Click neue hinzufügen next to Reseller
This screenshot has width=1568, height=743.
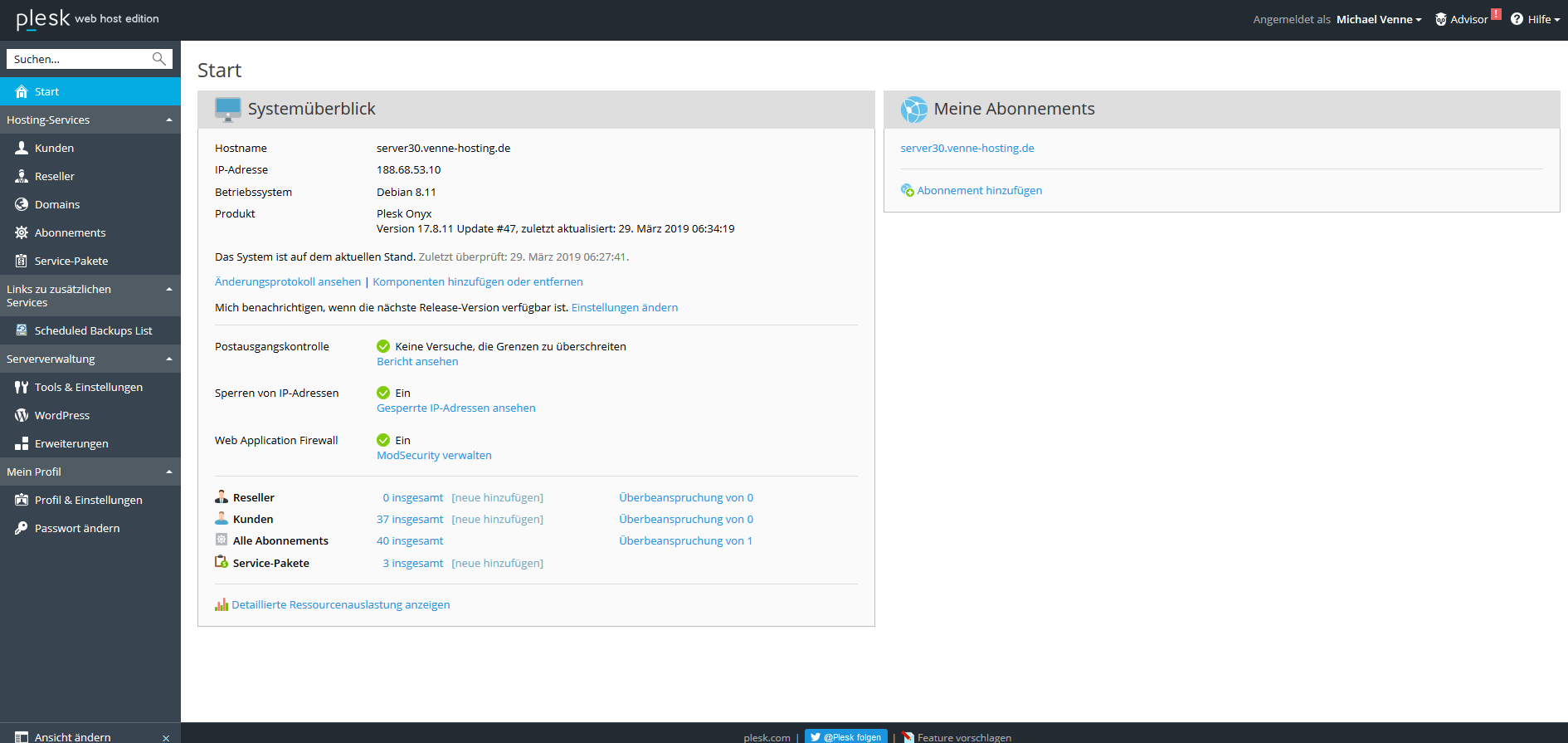[x=498, y=497]
